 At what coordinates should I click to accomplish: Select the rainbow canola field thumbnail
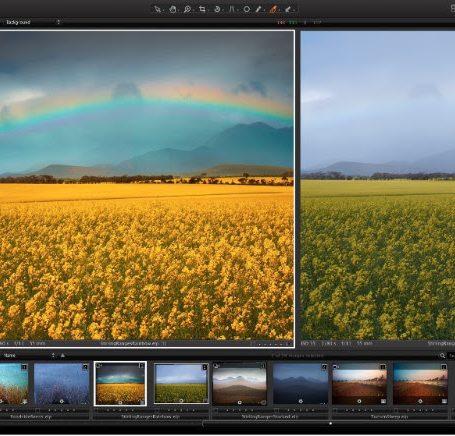pyautogui.click(x=120, y=384)
